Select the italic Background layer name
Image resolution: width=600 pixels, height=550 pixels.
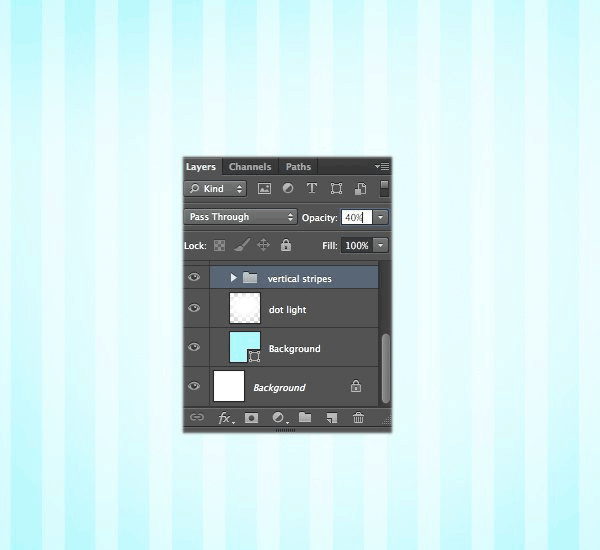pos(279,388)
